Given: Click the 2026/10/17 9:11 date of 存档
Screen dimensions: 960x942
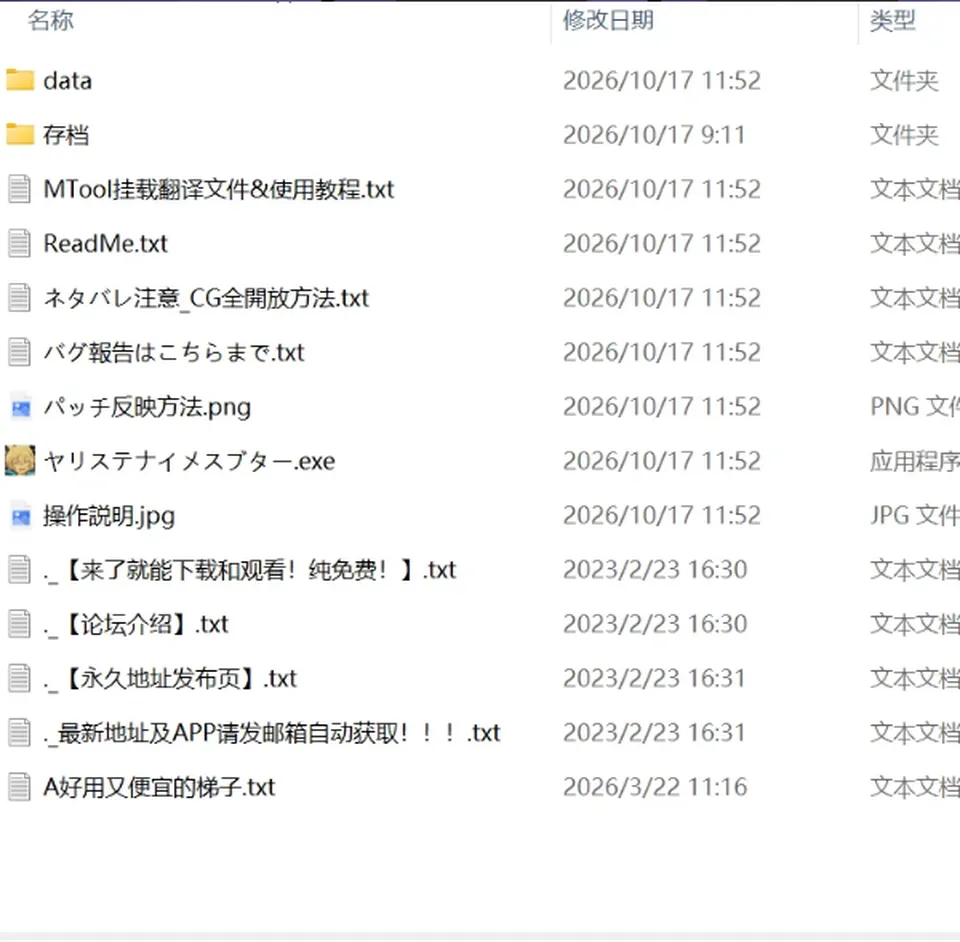Looking at the screenshot, I should click(654, 135).
